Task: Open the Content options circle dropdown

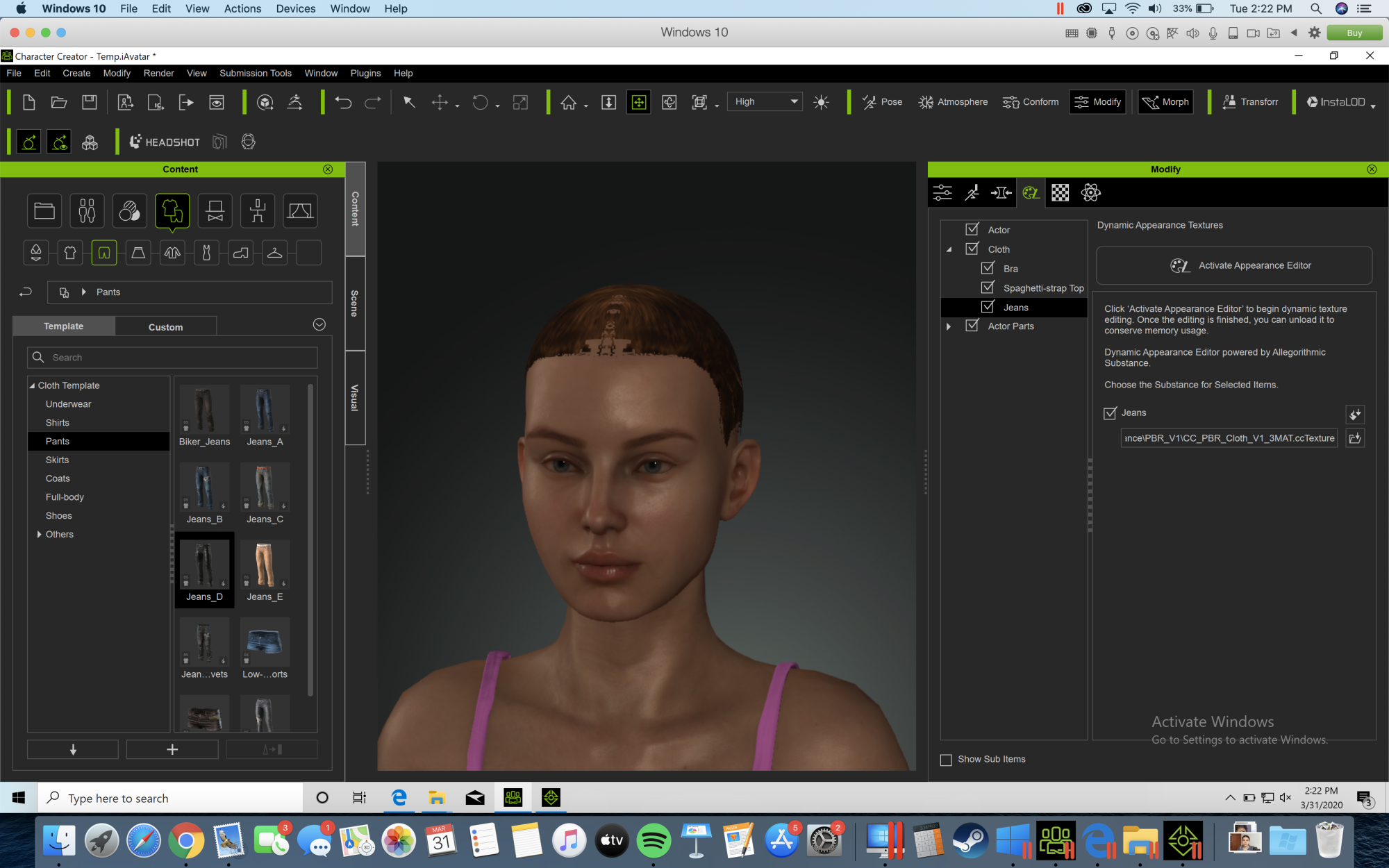Action: [x=319, y=324]
